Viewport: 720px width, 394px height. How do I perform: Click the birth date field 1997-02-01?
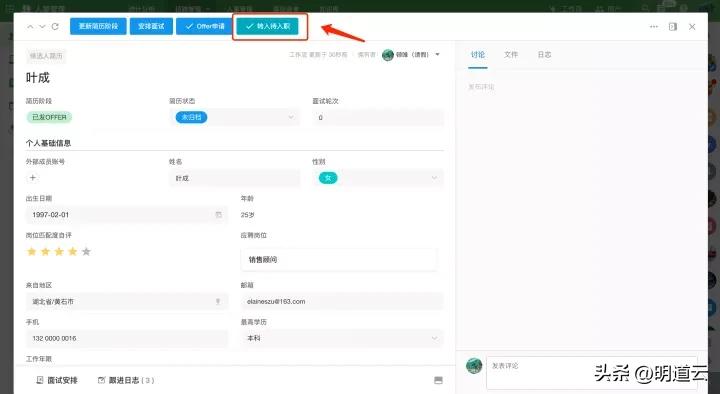pos(127,215)
